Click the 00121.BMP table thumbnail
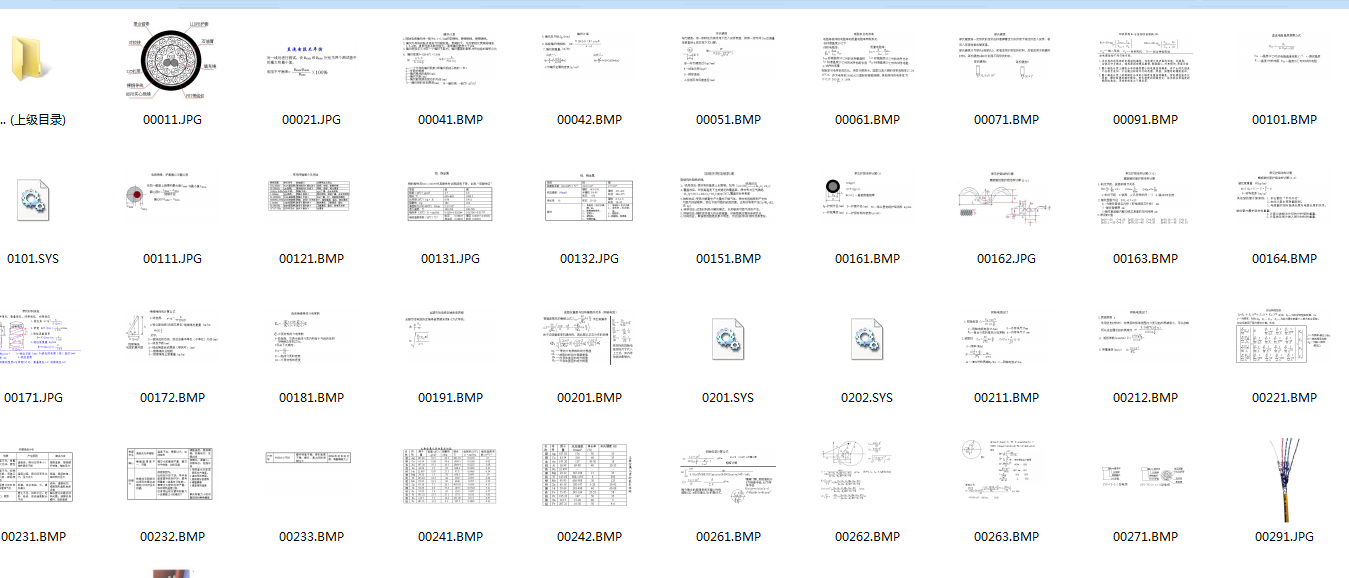This screenshot has width=1349, height=578. (311, 198)
